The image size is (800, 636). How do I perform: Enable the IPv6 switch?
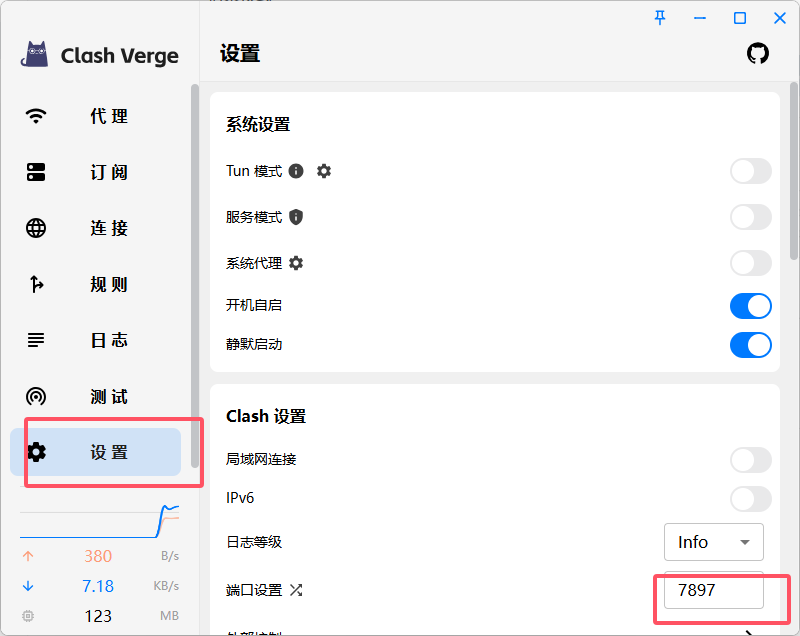coord(750,498)
